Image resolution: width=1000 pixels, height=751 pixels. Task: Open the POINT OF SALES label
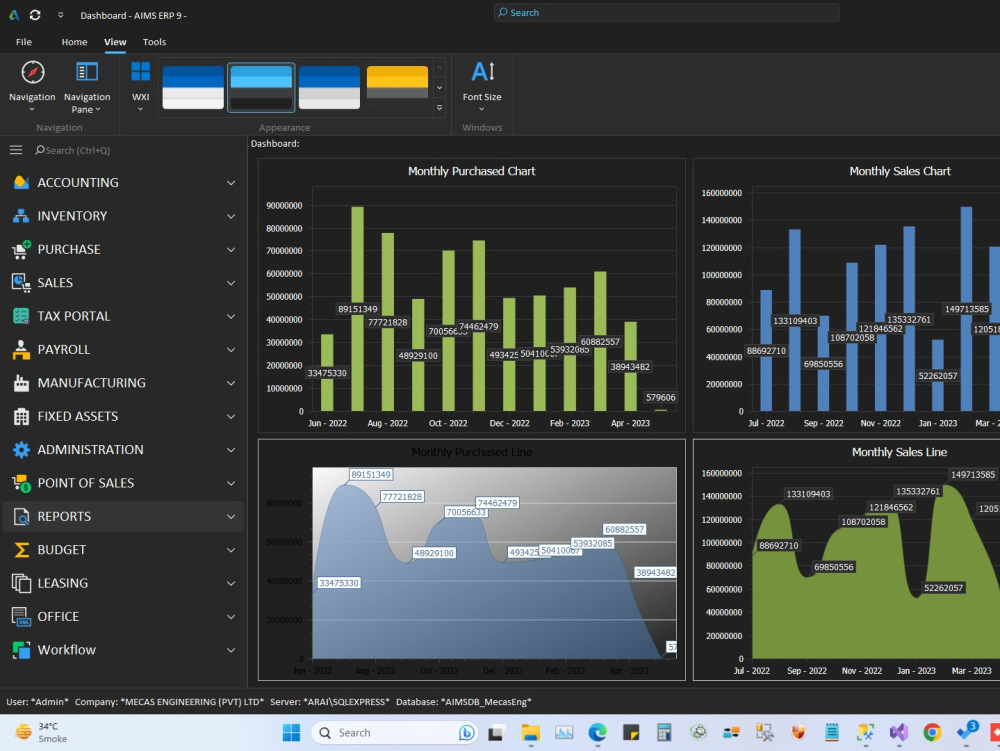tap(85, 483)
